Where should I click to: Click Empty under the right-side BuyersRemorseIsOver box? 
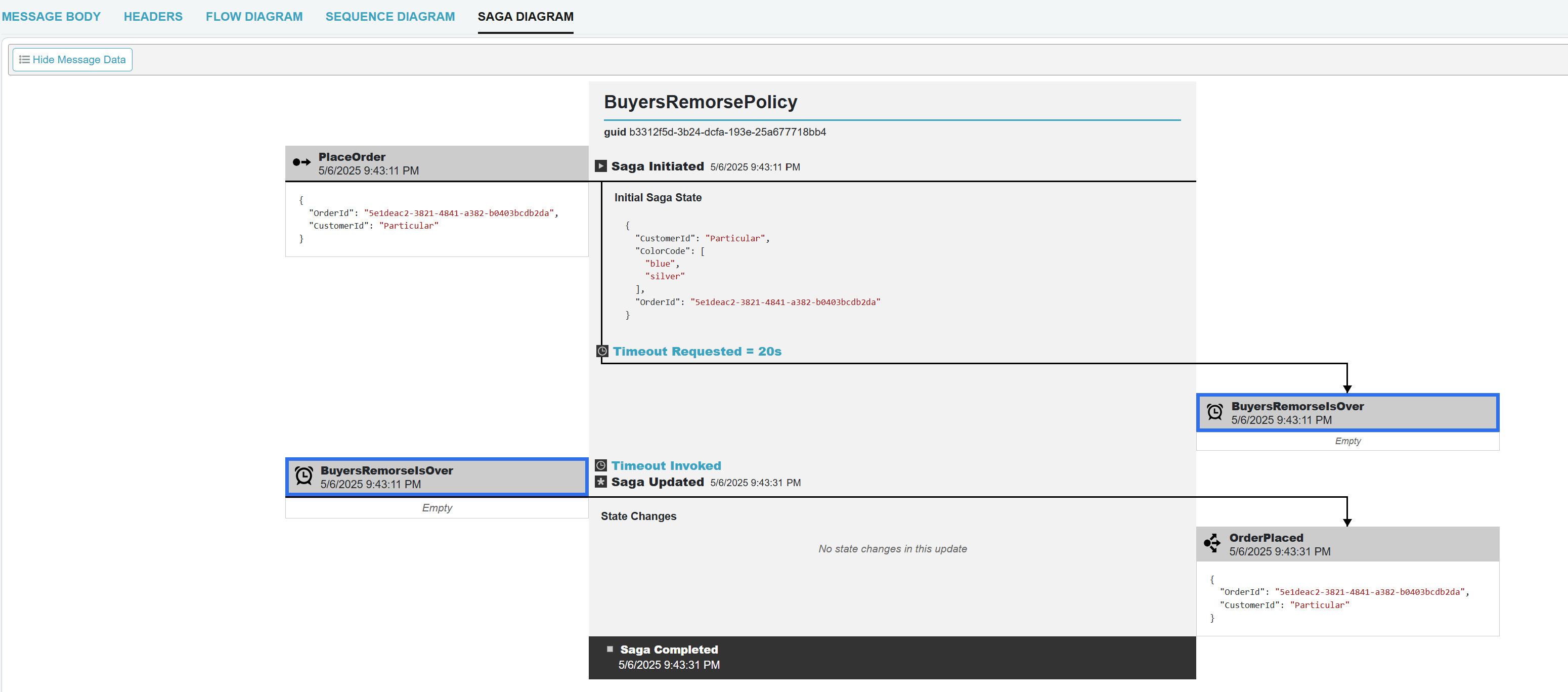[x=1347, y=441]
